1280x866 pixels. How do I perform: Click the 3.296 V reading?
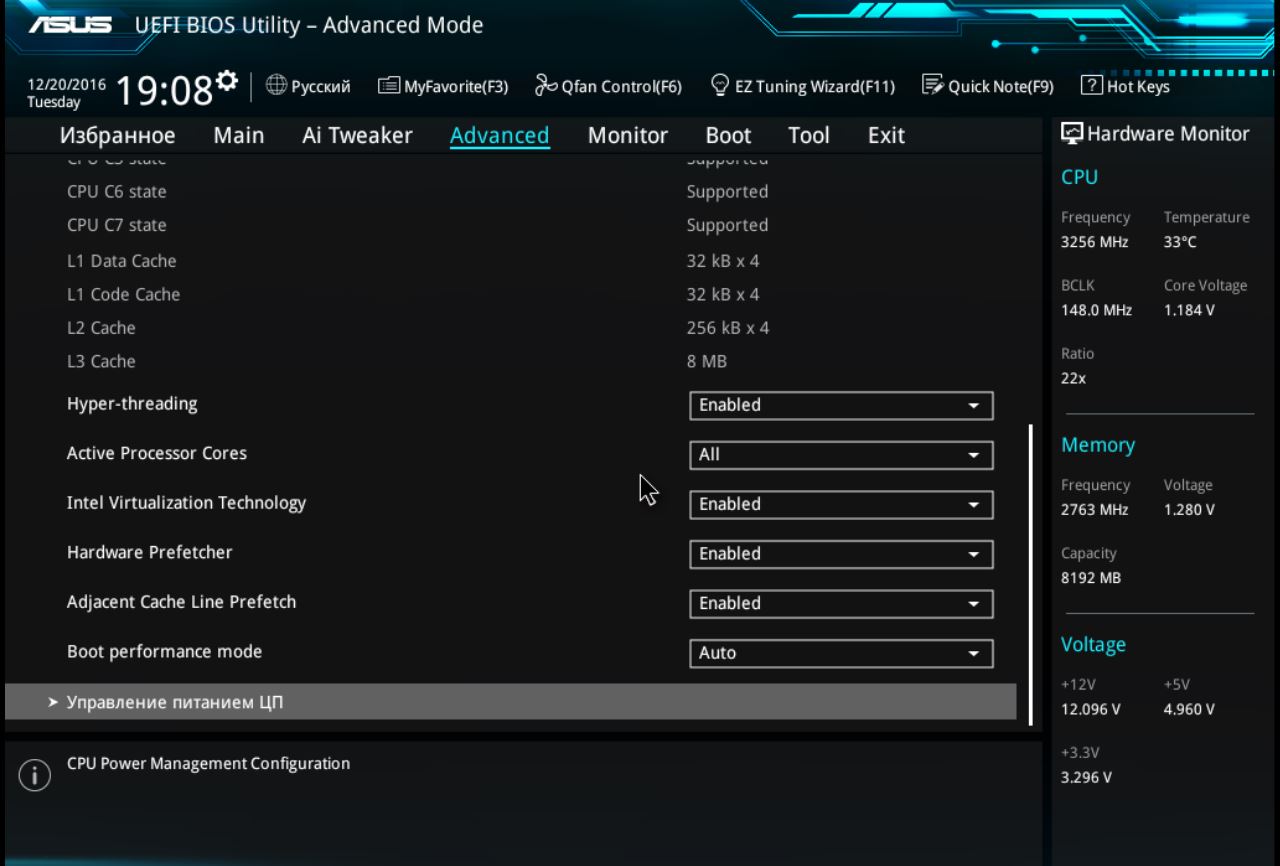pos(1086,778)
